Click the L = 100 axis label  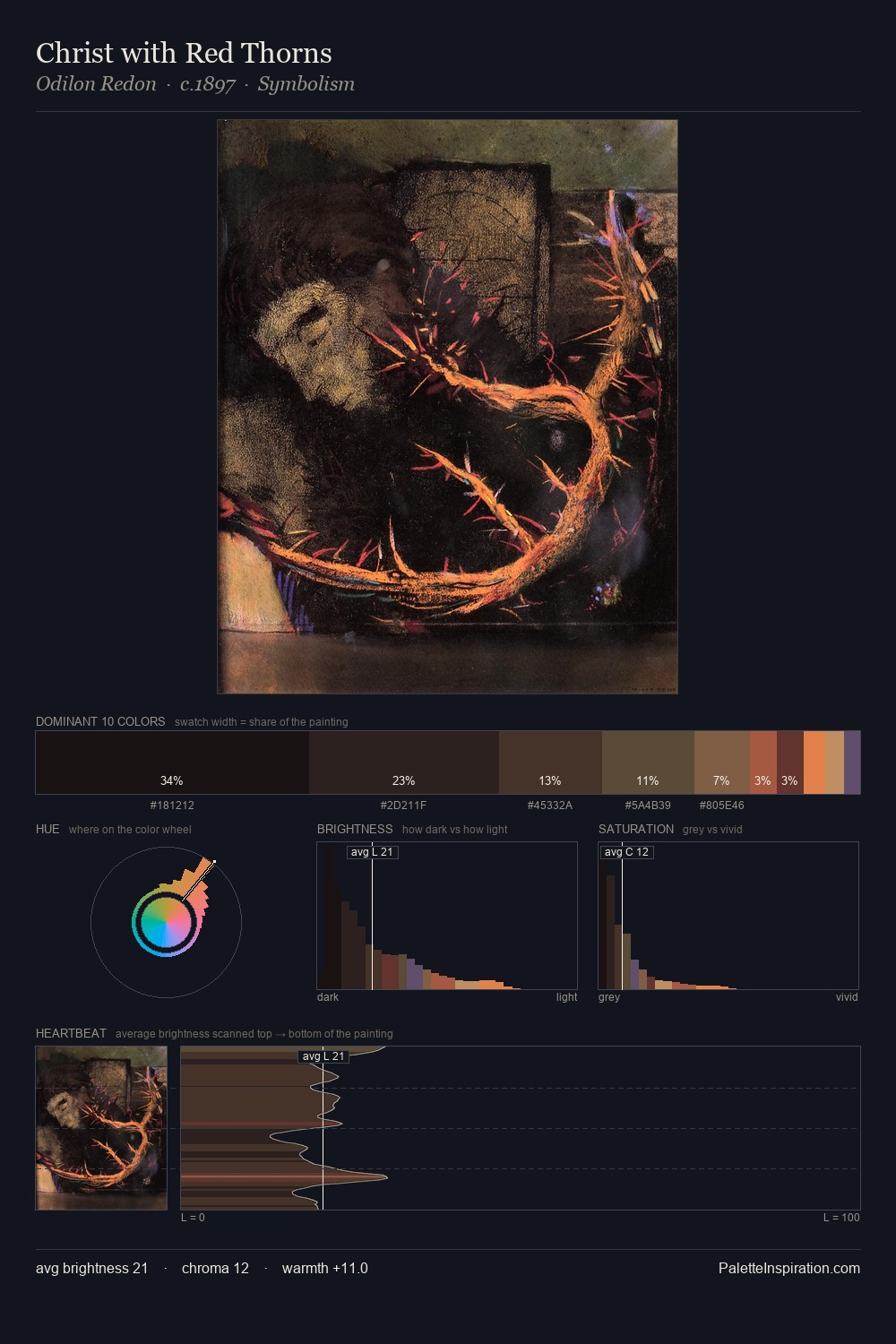pos(841,1218)
